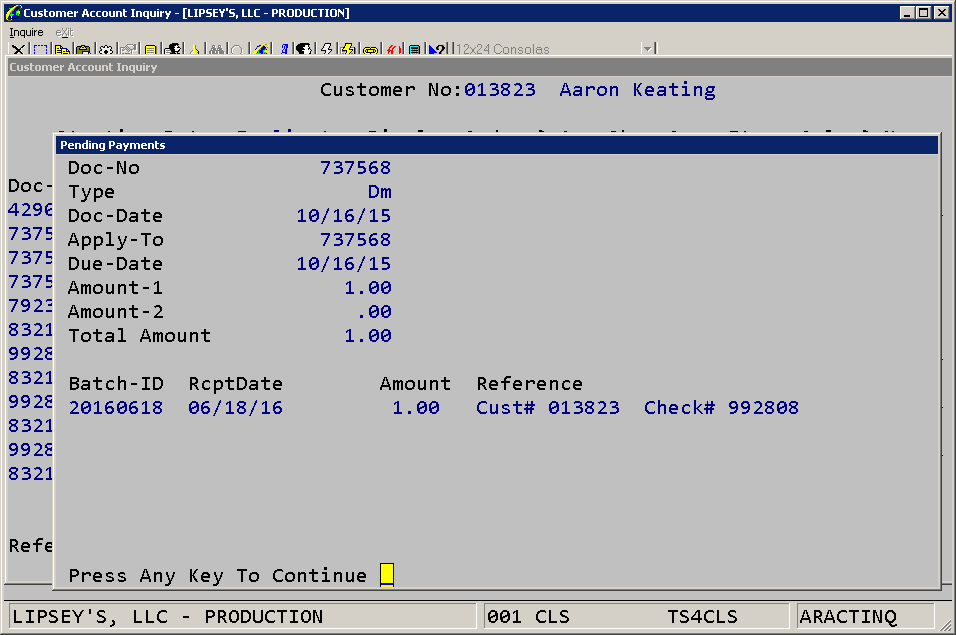Click the RcptDate column header
956x635 pixels.
[x=235, y=384]
